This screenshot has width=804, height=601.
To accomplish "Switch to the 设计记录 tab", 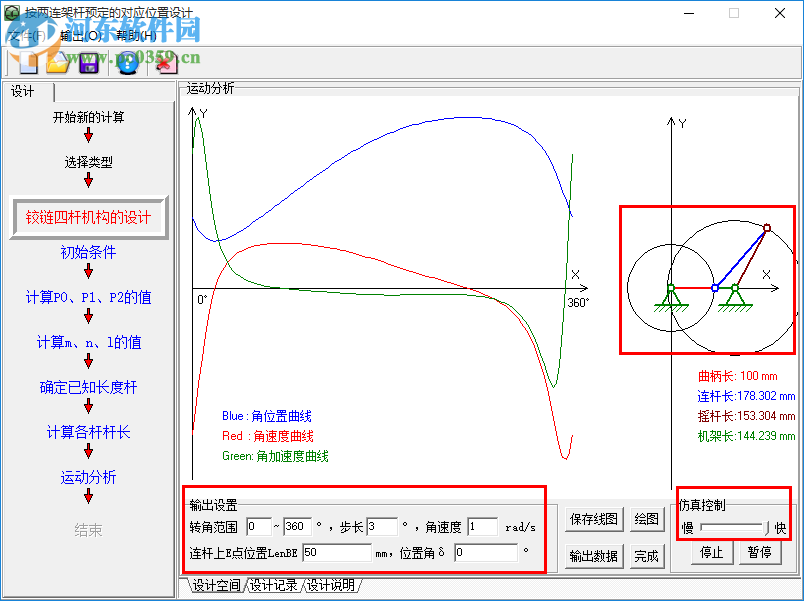I will [272, 585].
